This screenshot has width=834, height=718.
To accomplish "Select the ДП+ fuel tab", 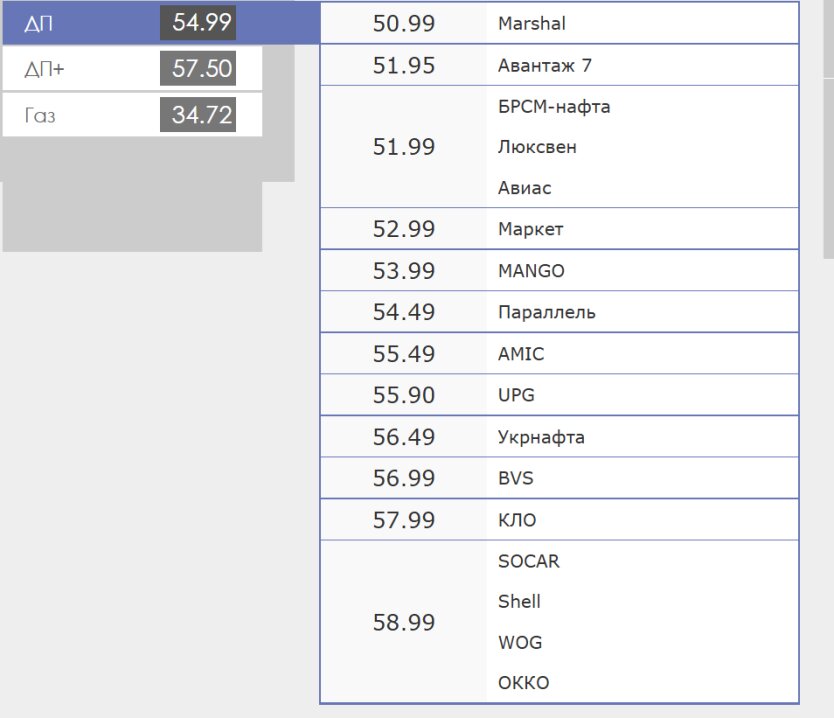I will coord(132,68).
